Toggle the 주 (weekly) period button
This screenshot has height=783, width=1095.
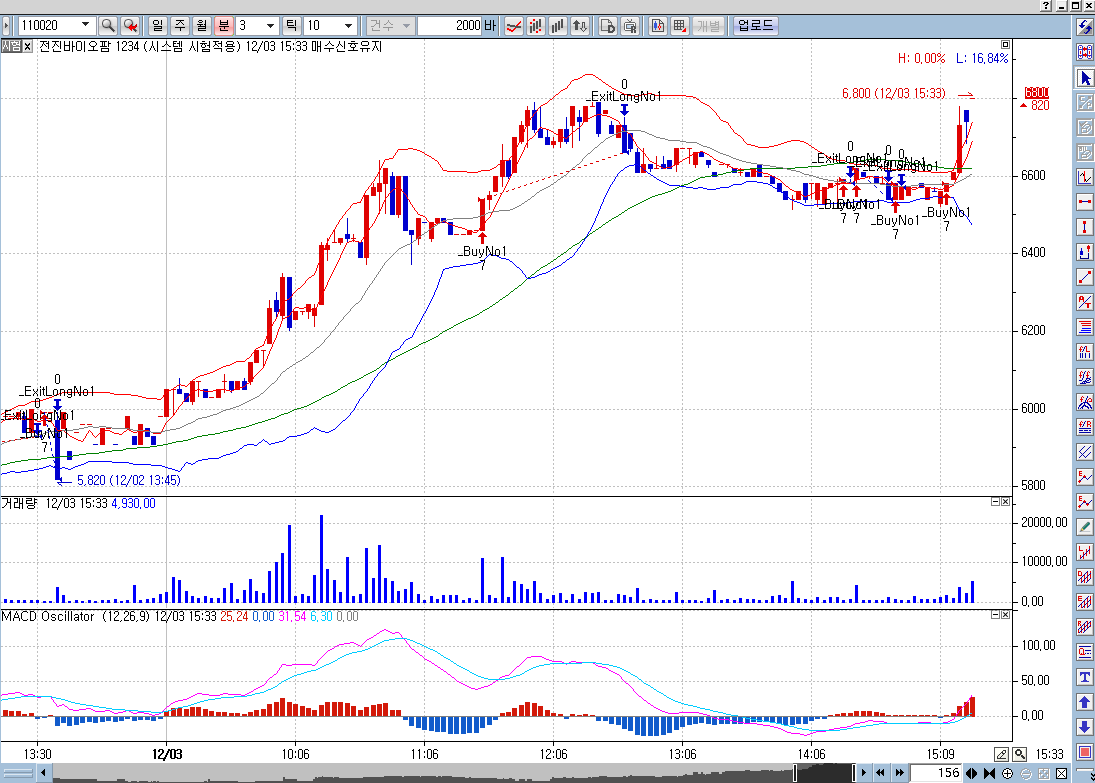pyautogui.click(x=179, y=25)
